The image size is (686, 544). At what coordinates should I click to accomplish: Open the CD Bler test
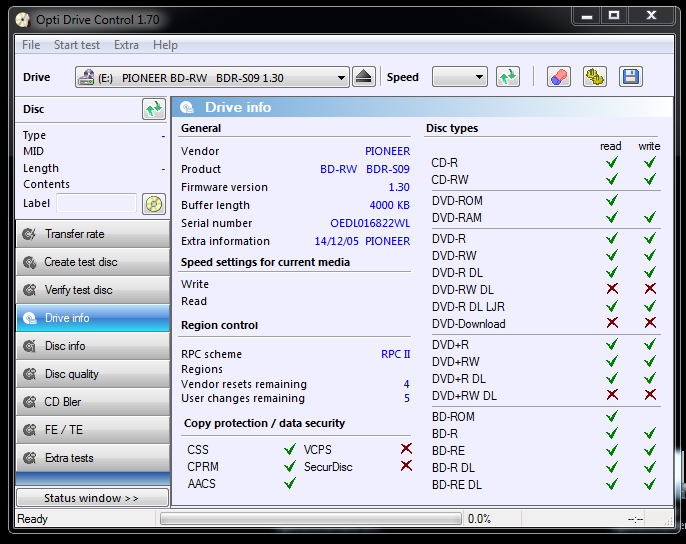(x=93, y=402)
